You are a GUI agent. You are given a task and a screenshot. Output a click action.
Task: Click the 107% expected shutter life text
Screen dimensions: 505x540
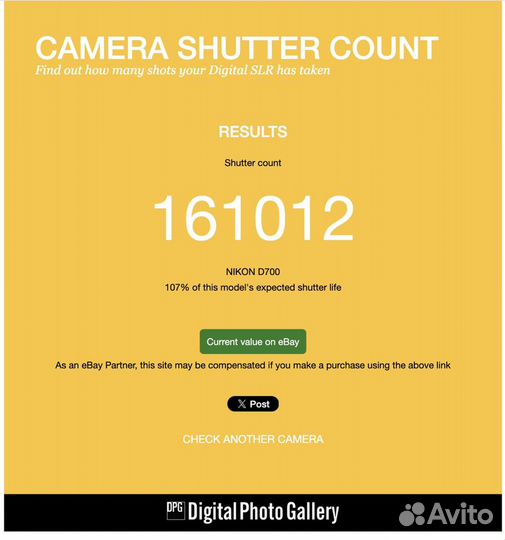[x=253, y=288]
